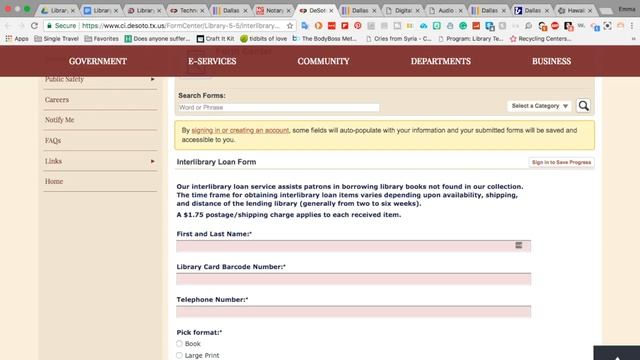The height and width of the screenshot is (360, 640).
Task: Open the Favorites bookmark folder
Action: point(102,39)
